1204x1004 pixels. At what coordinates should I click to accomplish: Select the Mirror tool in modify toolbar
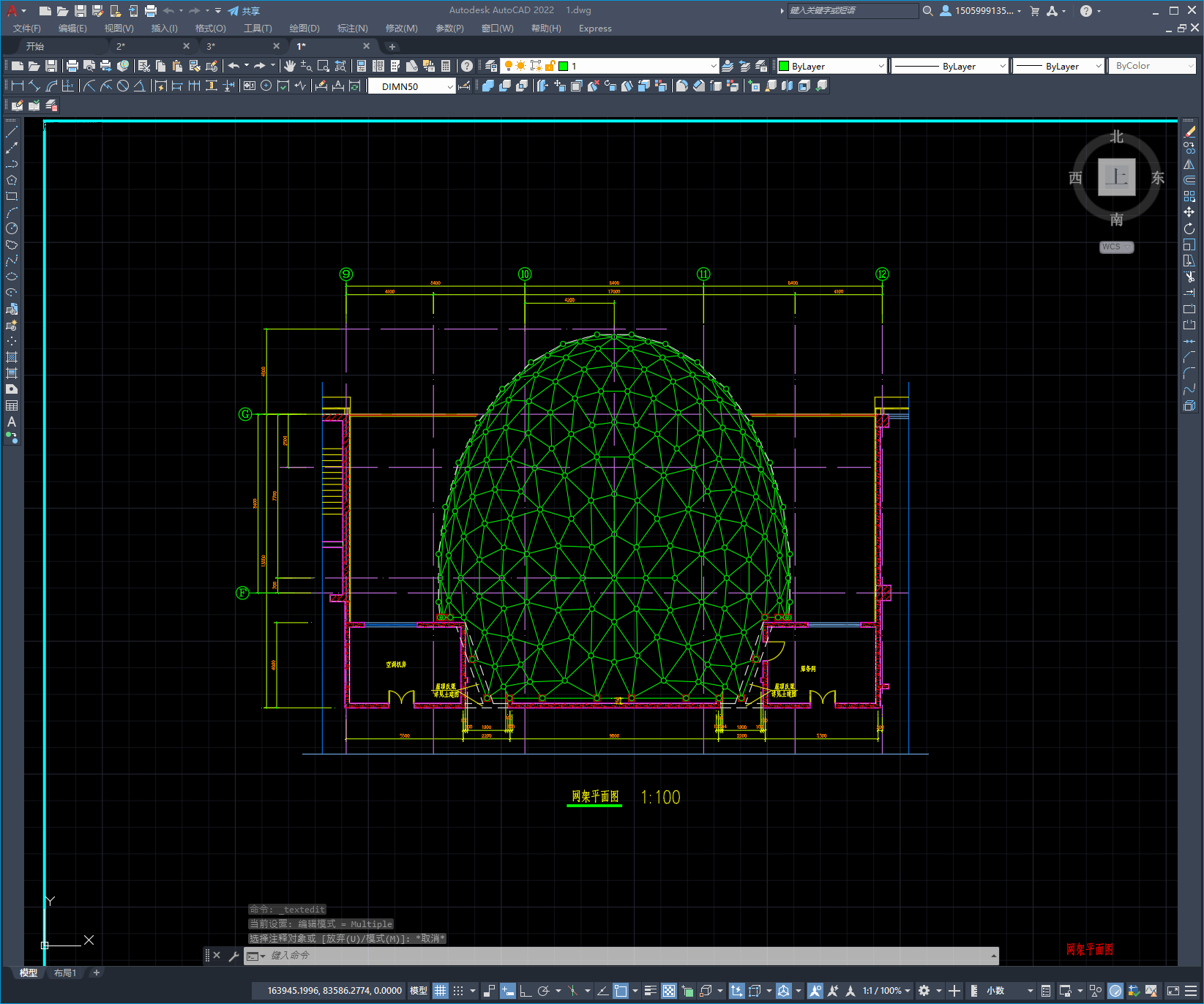tap(1189, 164)
